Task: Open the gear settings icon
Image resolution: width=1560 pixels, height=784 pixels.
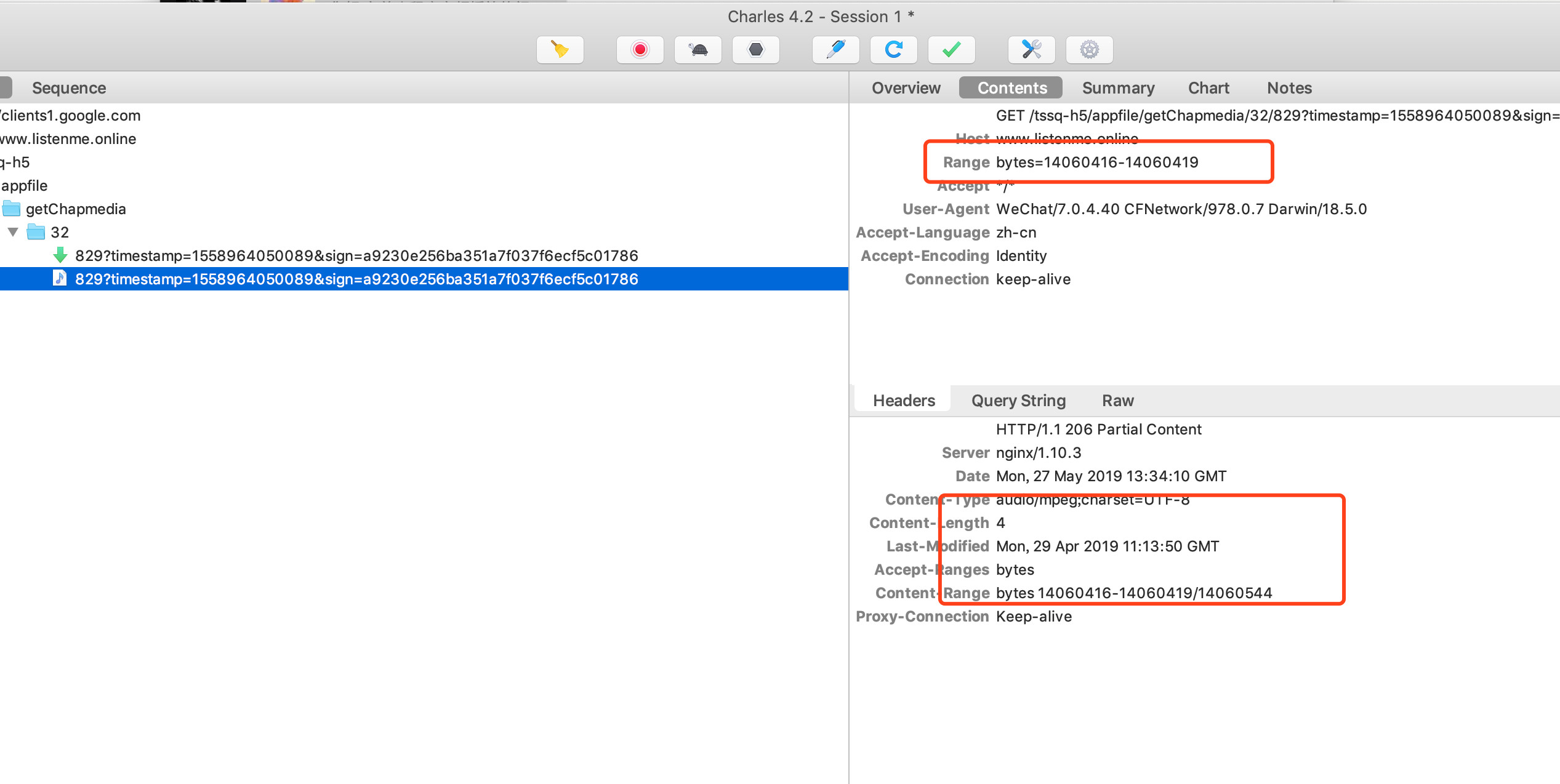Action: [1089, 49]
